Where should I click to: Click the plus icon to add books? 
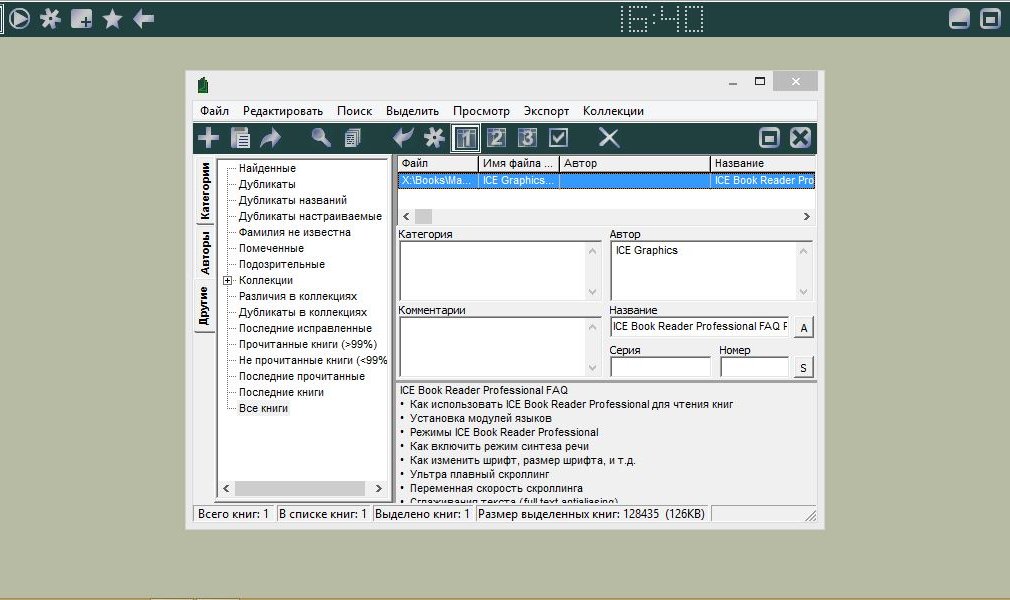(208, 137)
